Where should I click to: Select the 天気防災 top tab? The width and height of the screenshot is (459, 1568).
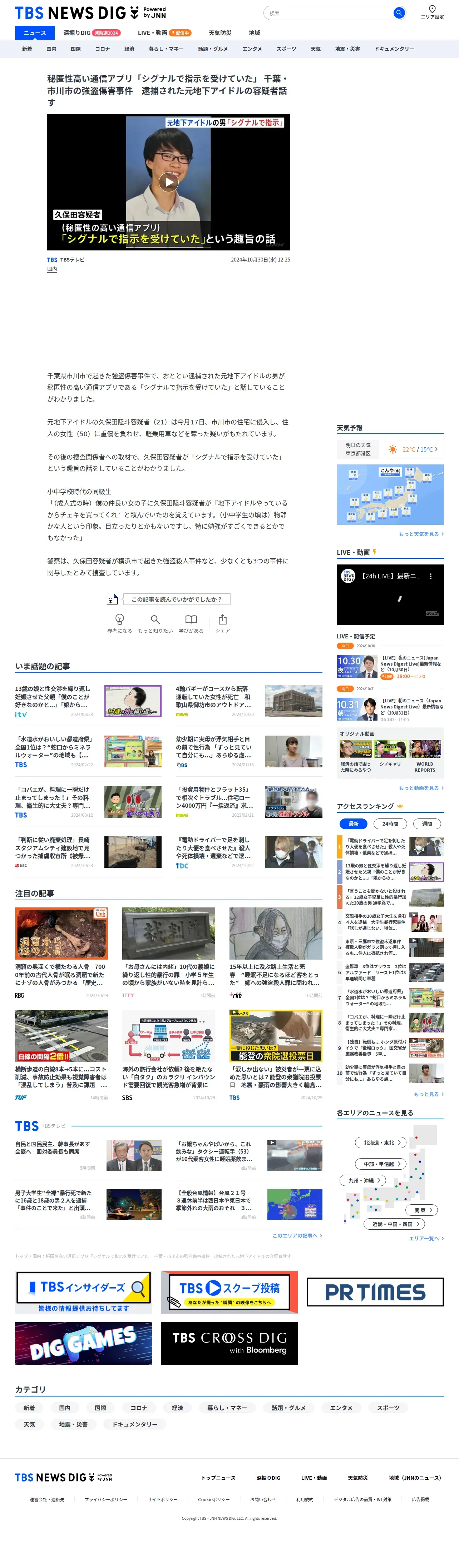point(220,33)
